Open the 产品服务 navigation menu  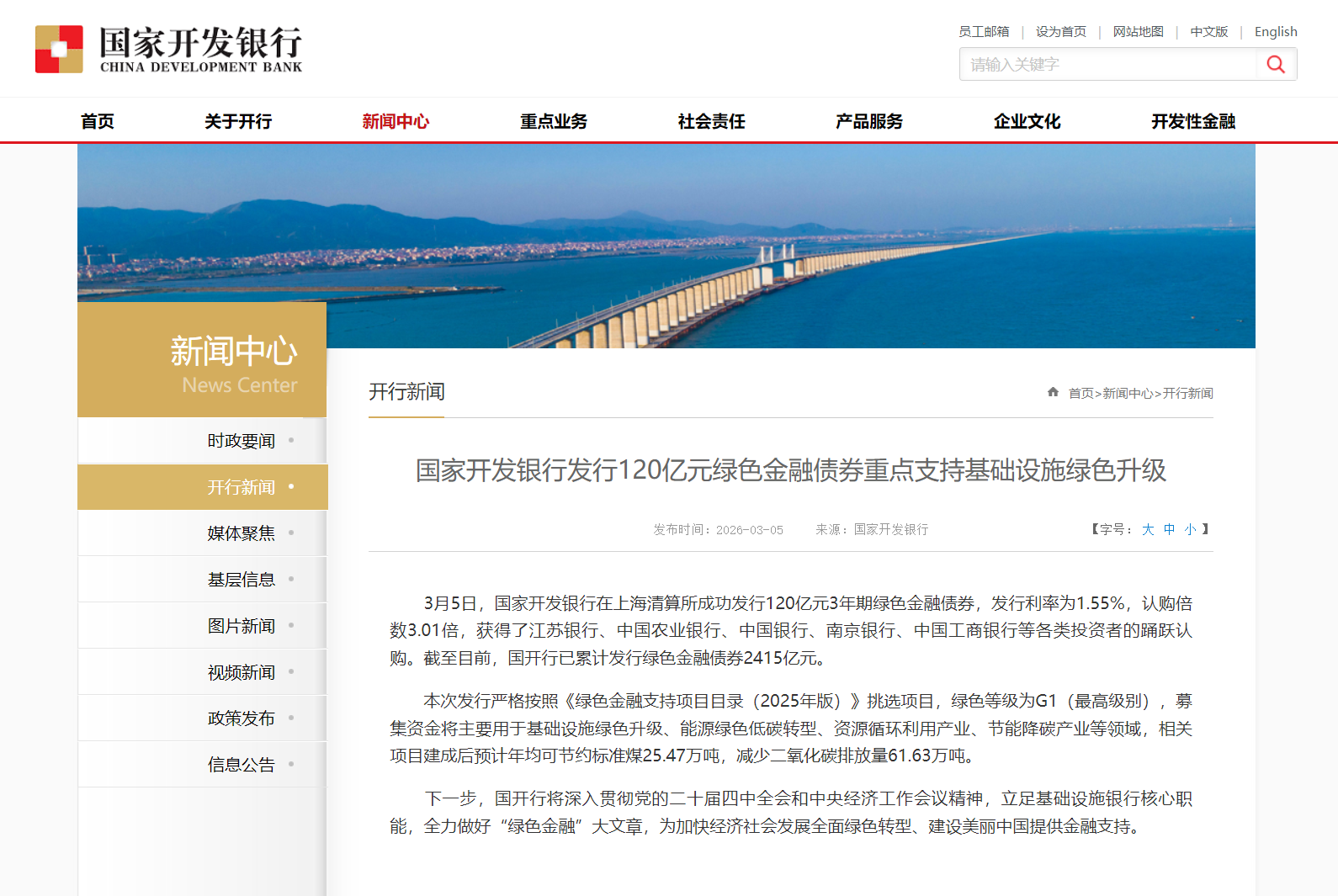[869, 121]
